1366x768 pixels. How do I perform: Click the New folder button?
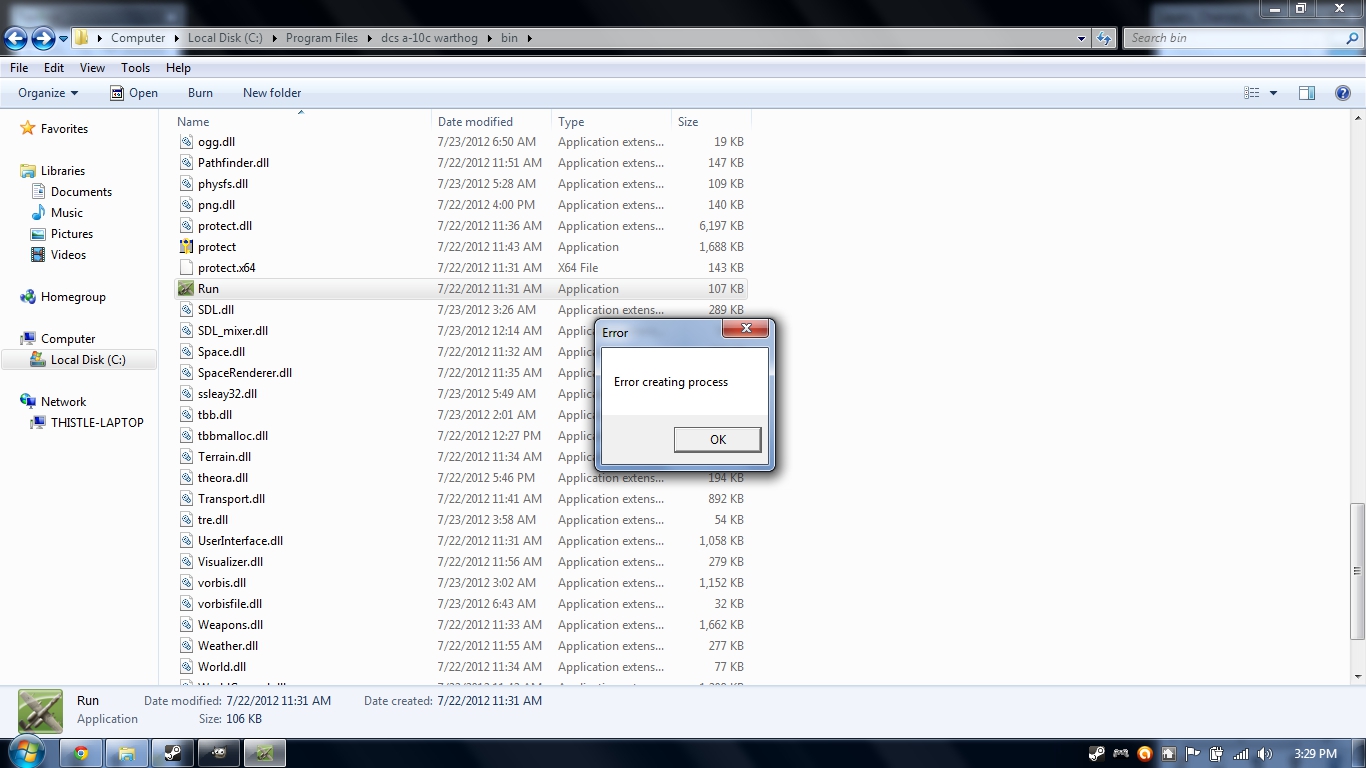(272, 93)
